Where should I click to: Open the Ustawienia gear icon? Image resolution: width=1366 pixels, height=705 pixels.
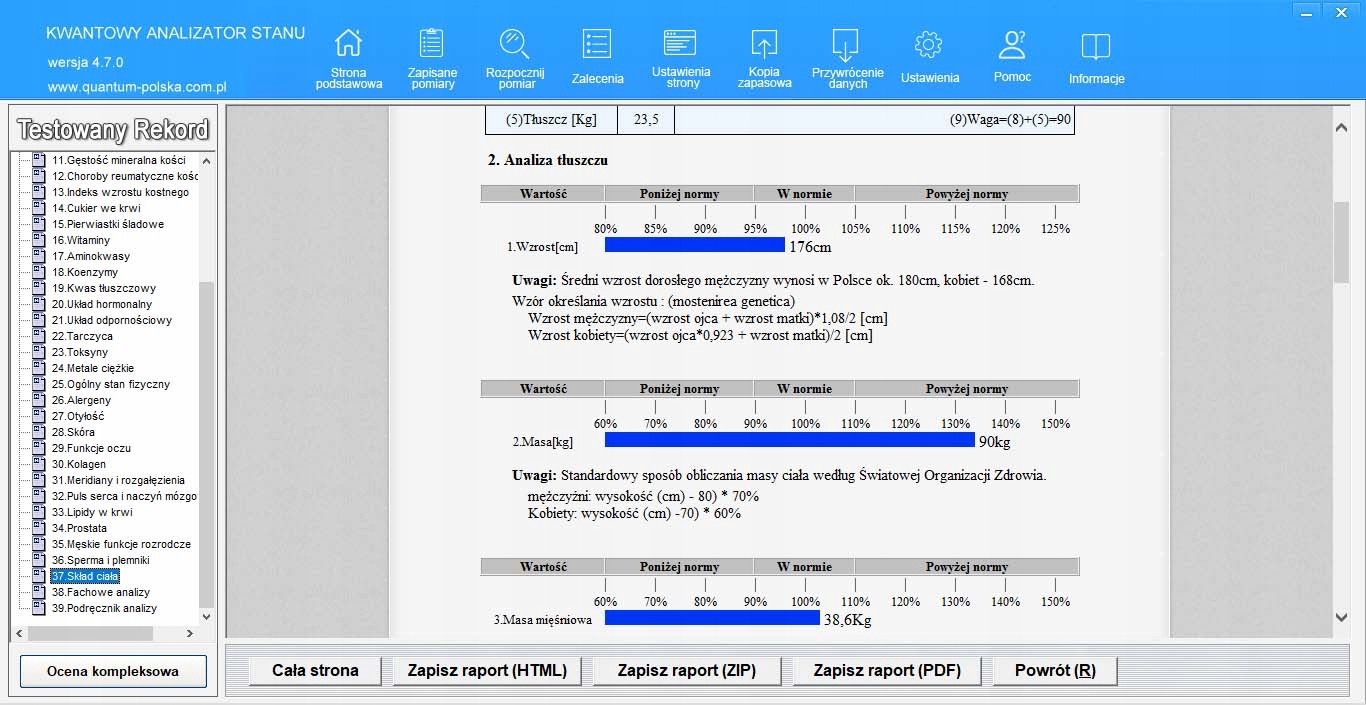pyautogui.click(x=929, y=44)
